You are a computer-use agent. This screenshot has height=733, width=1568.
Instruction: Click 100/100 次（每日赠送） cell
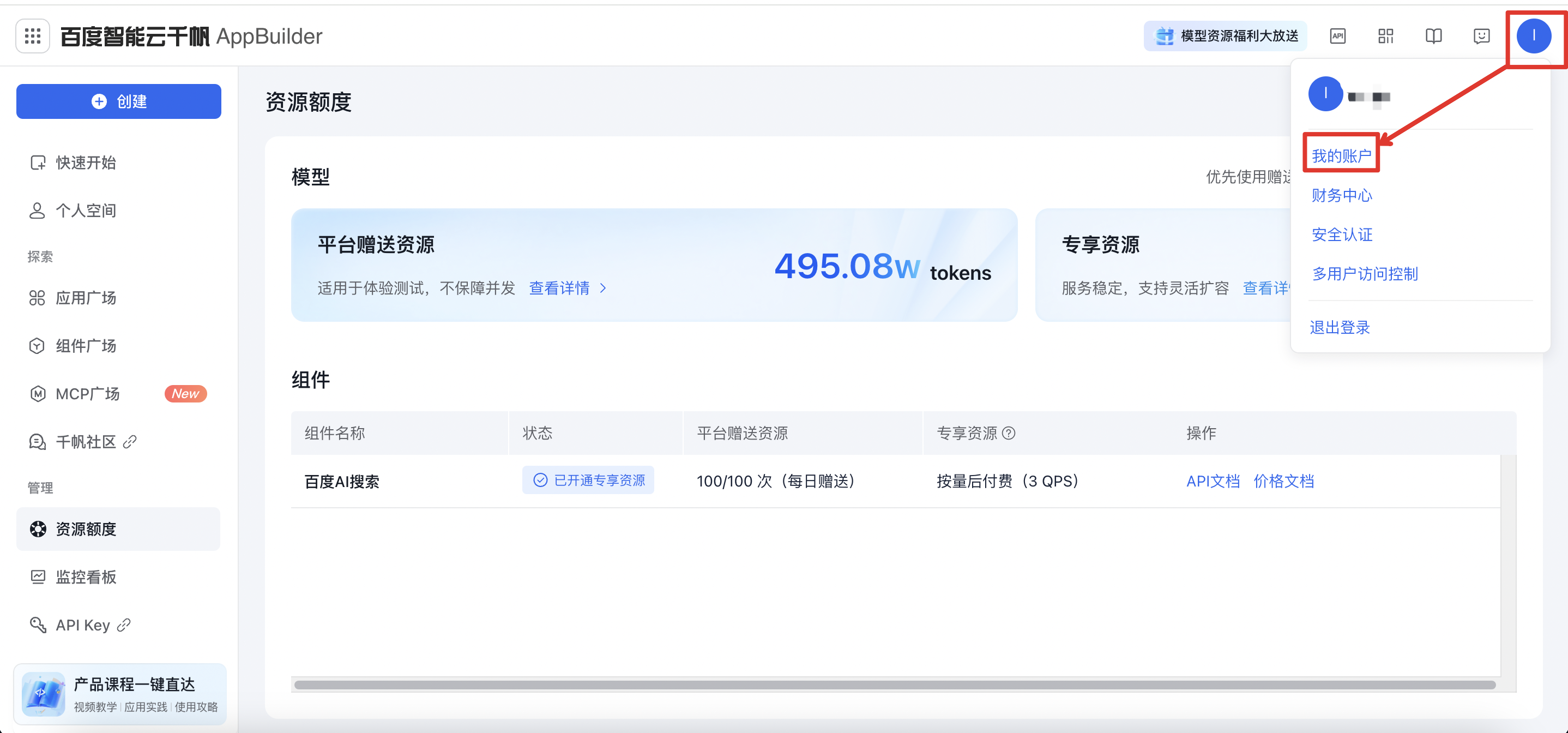coord(777,481)
